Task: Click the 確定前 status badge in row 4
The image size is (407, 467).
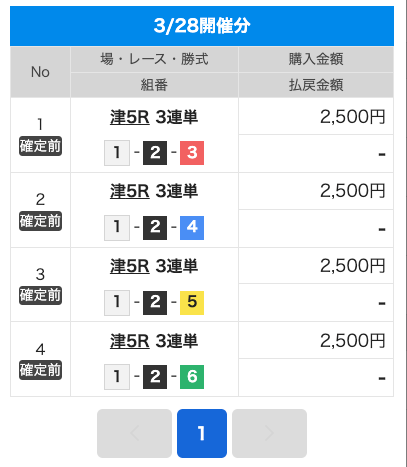Action: point(40,370)
